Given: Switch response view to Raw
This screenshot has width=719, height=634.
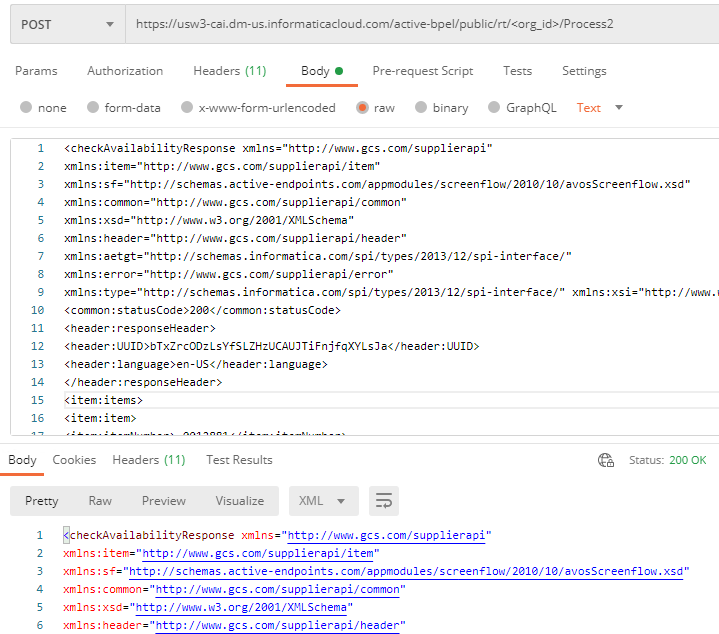Looking at the screenshot, I should (100, 501).
